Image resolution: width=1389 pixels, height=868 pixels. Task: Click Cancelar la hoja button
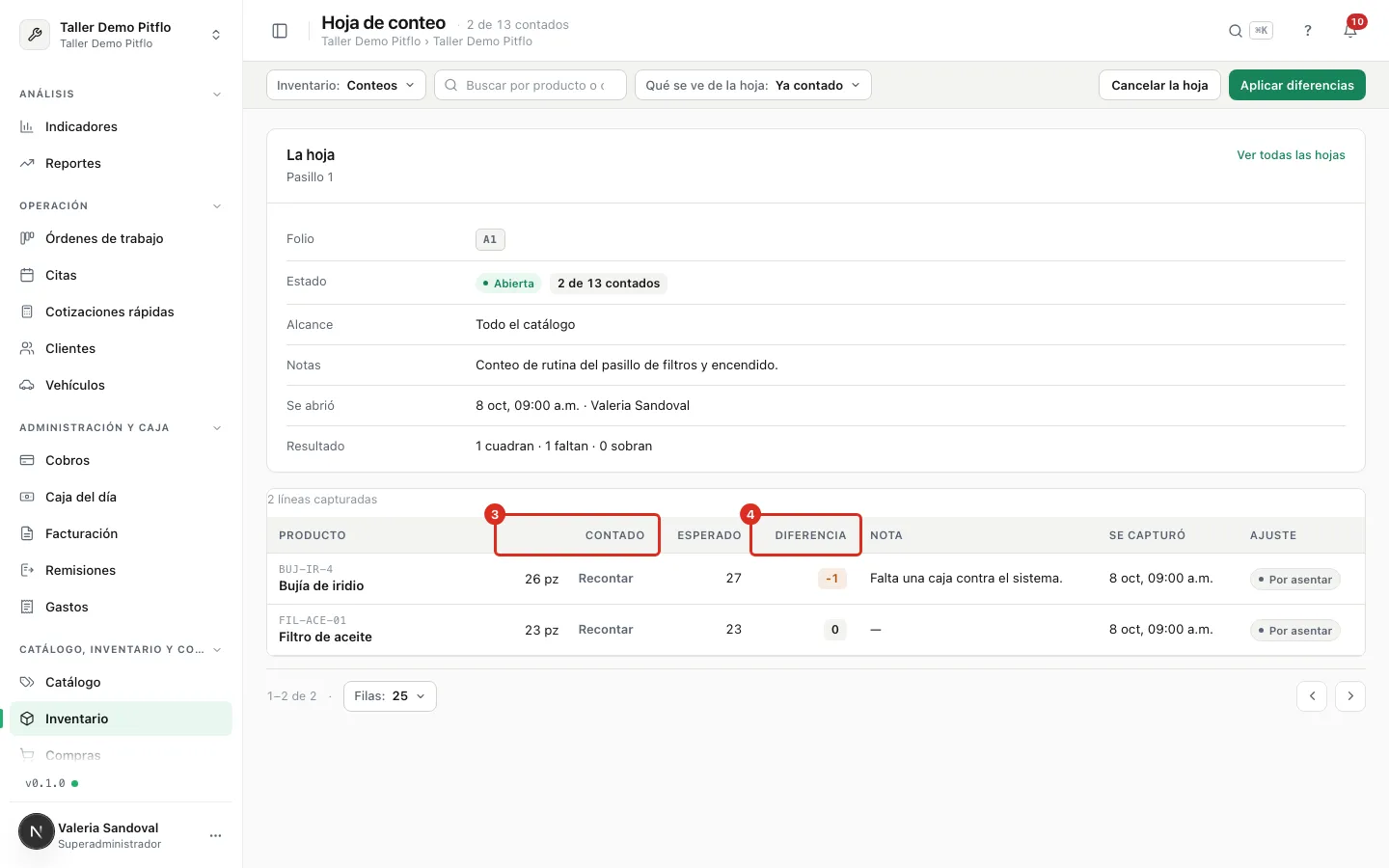(x=1159, y=85)
